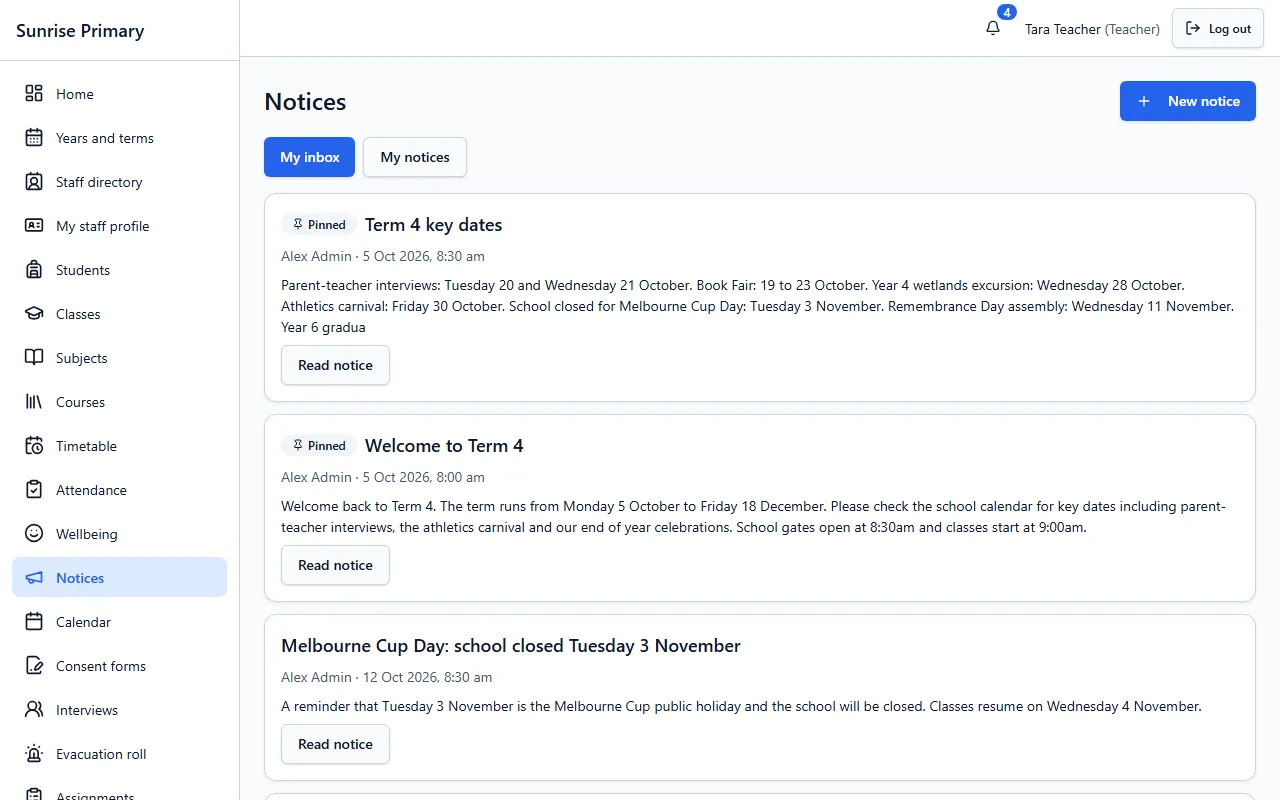Click the Years and terms calendar icon

click(x=34, y=138)
